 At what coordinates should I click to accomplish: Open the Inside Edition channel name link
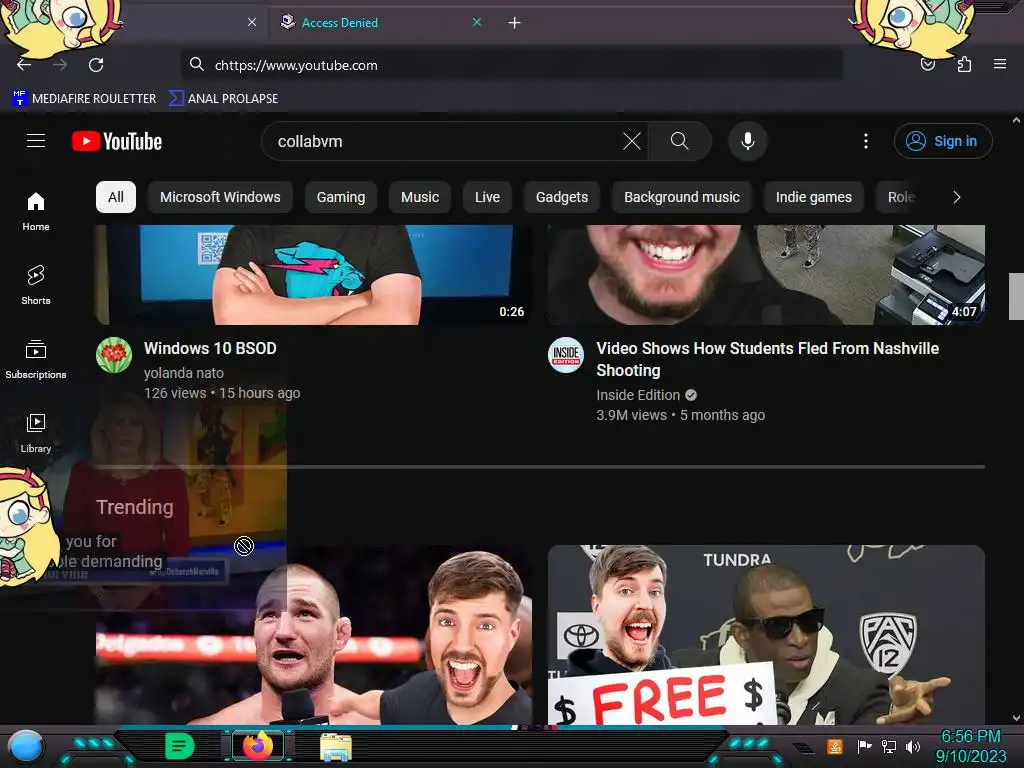[638, 395]
